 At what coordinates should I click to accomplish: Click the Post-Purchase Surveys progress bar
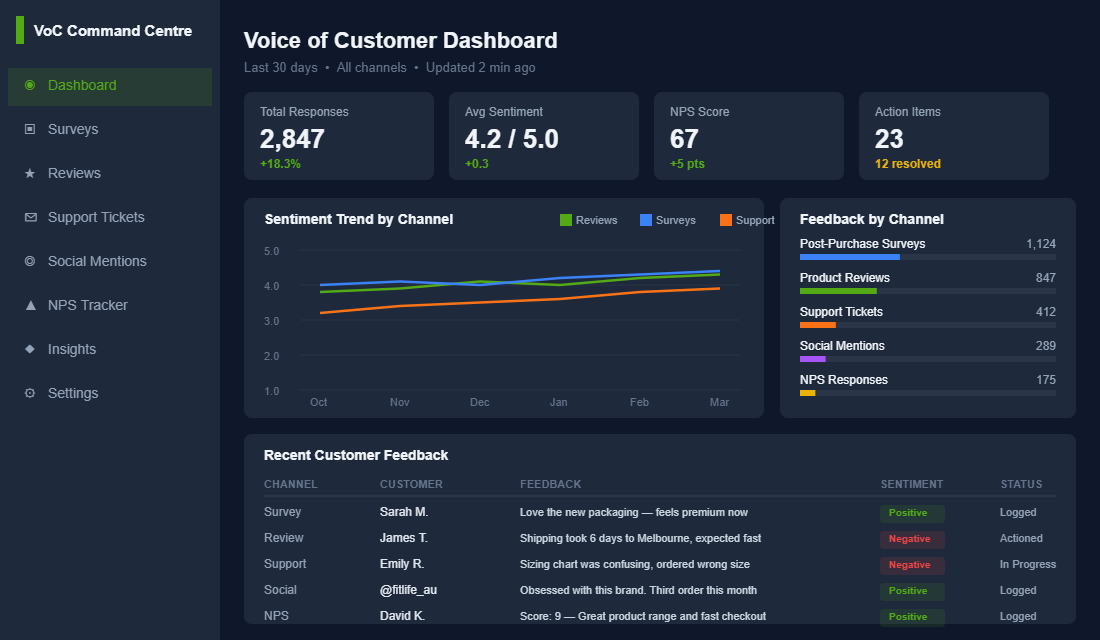927,256
